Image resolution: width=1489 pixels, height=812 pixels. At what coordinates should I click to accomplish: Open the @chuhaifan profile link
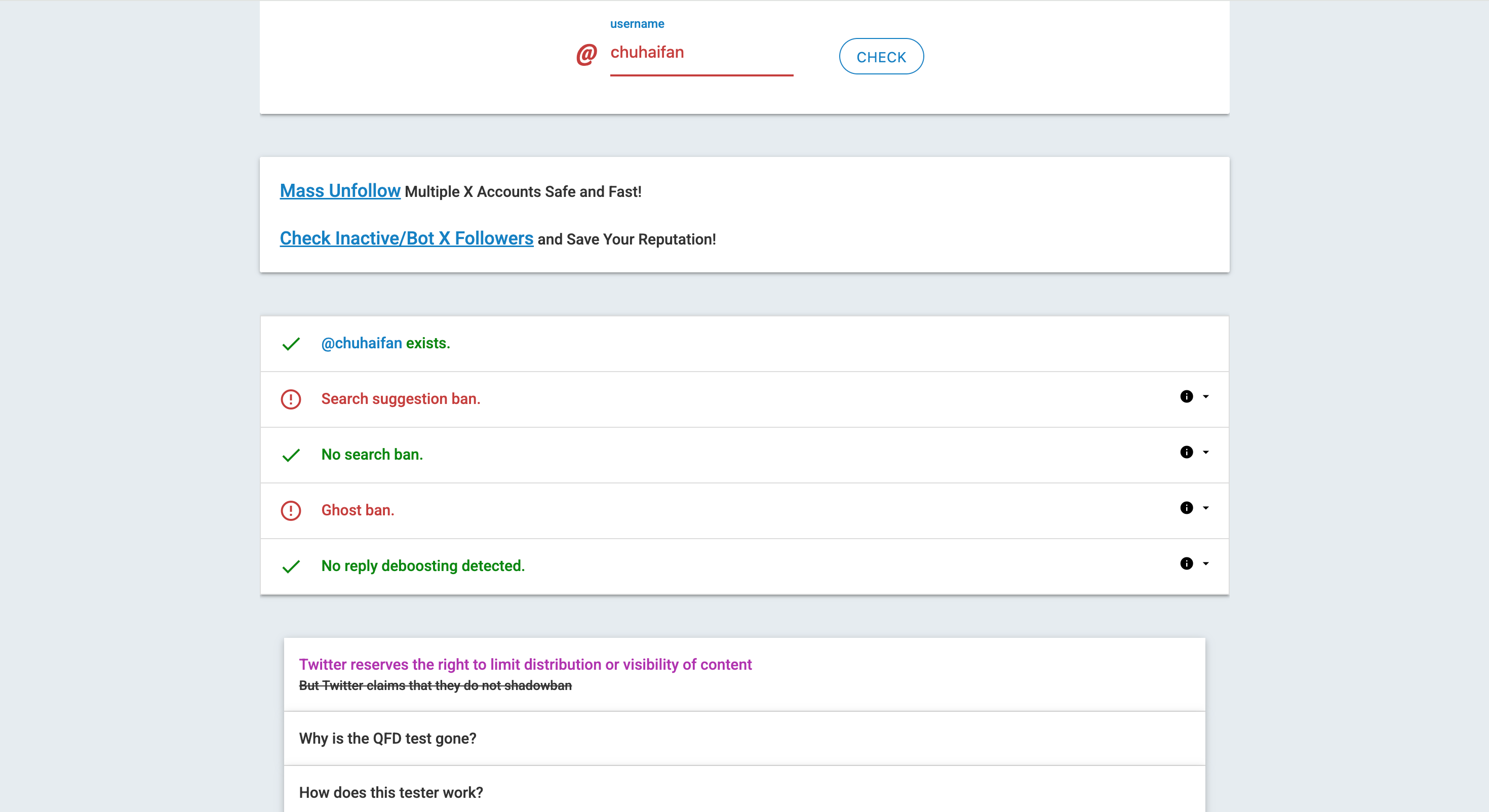pyautogui.click(x=361, y=343)
